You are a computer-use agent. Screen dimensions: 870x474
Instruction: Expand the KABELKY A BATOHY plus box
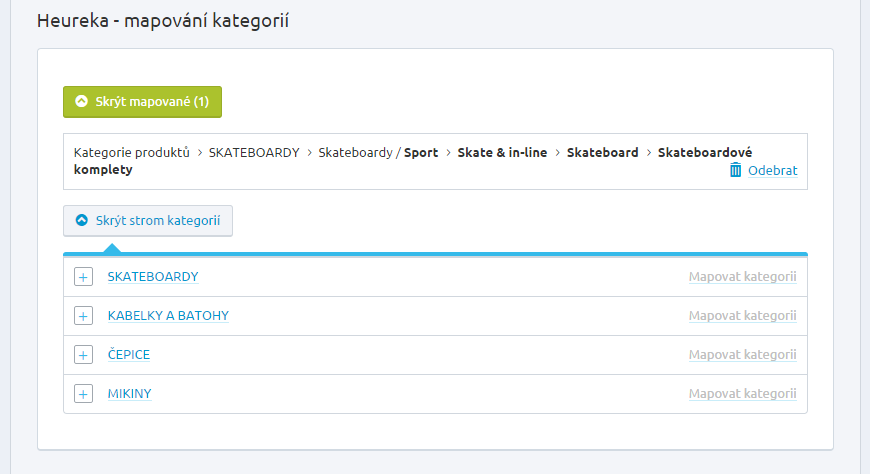click(83, 316)
